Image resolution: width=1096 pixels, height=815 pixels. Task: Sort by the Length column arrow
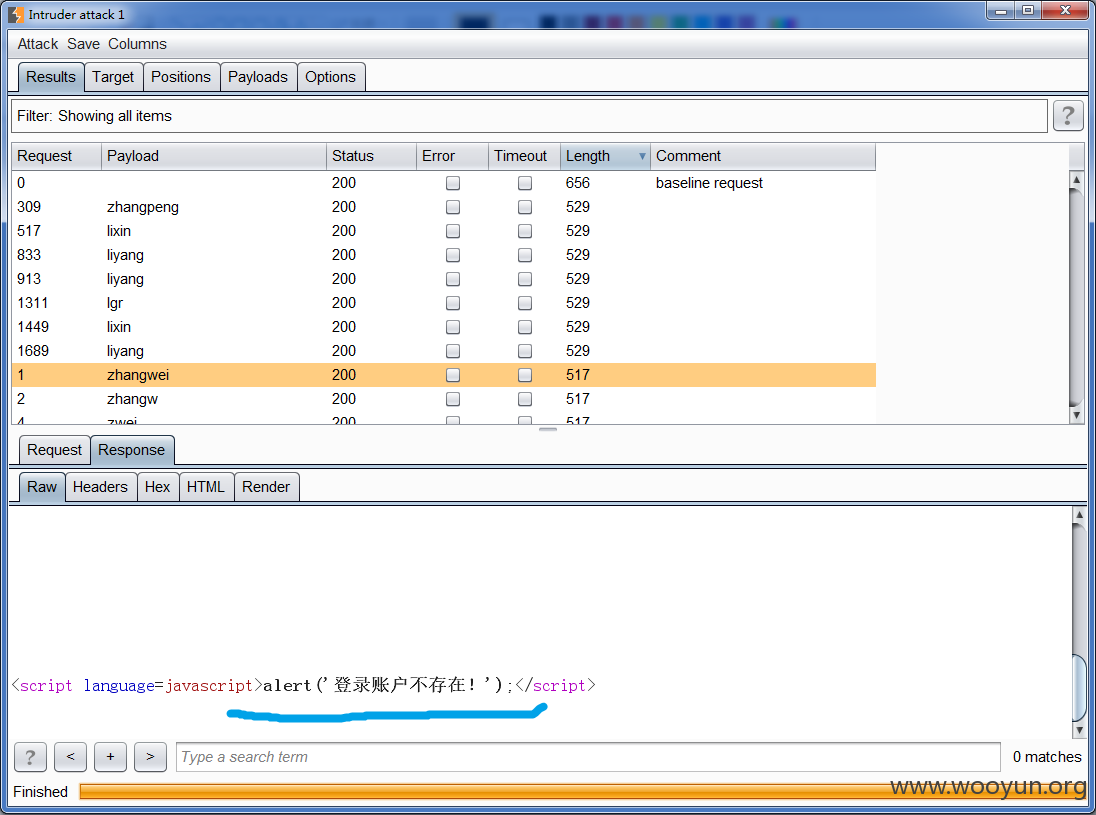(642, 156)
